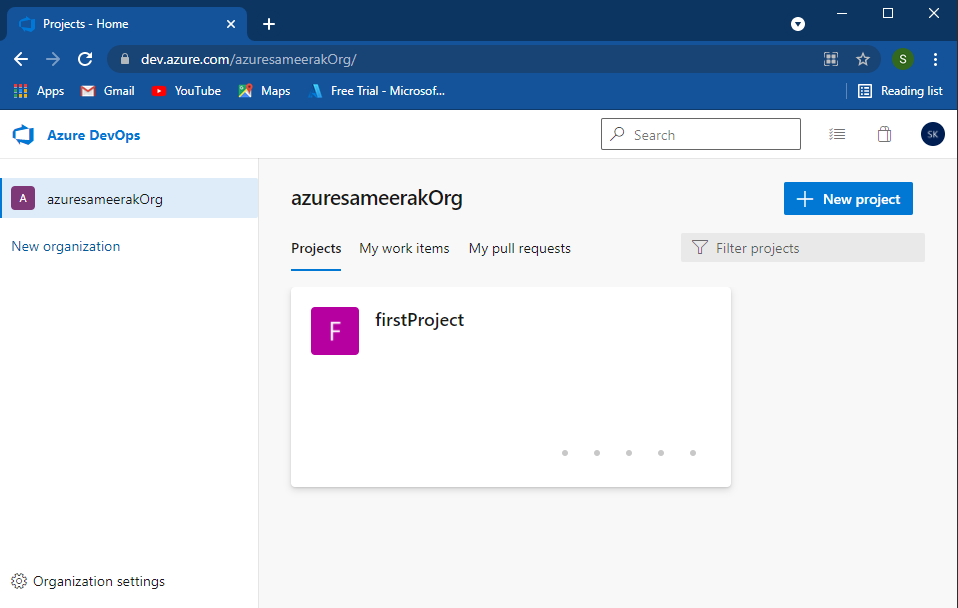The height and width of the screenshot is (608, 958).
Task: Click the filter icon on Filter projects
Action: tap(698, 247)
